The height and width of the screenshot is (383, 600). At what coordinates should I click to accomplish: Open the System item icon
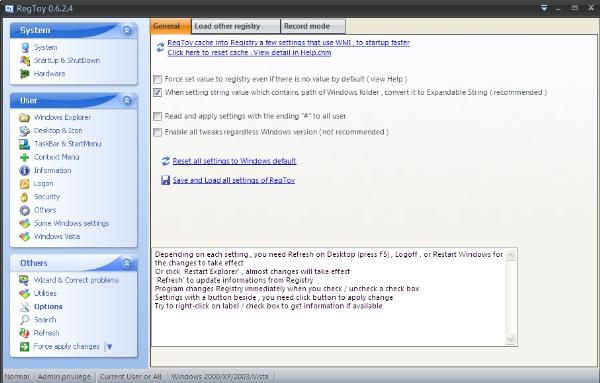25,47
